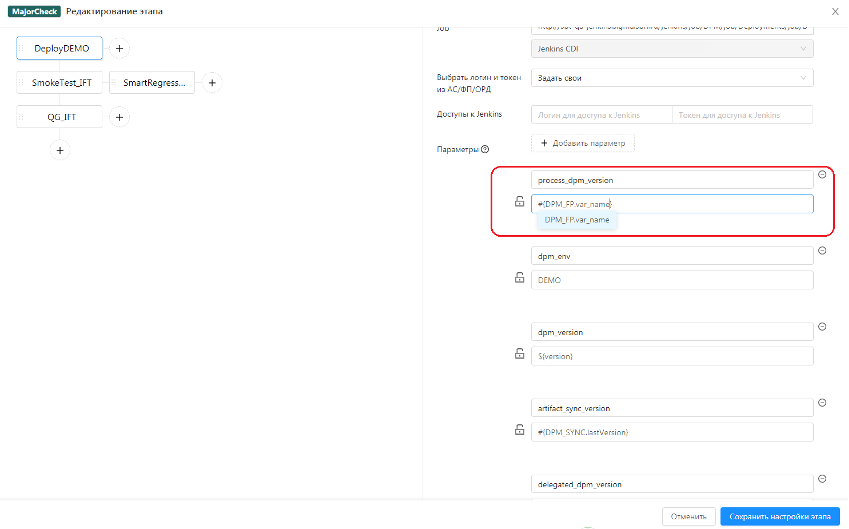Click plus after SmartRegress stage

(212, 83)
